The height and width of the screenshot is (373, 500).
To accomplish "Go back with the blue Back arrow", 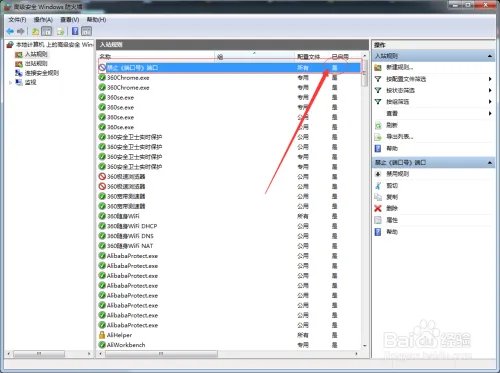I will (x=10, y=32).
